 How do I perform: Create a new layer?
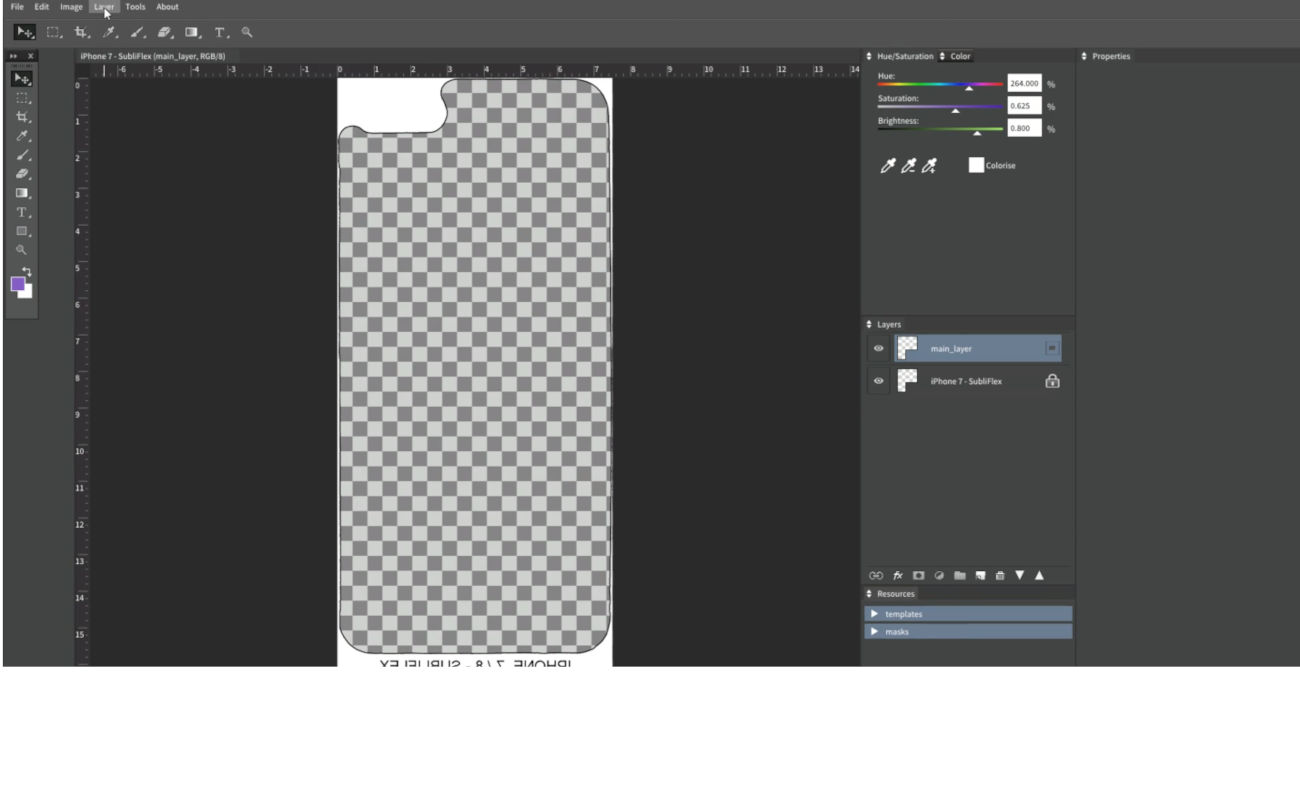[980, 575]
